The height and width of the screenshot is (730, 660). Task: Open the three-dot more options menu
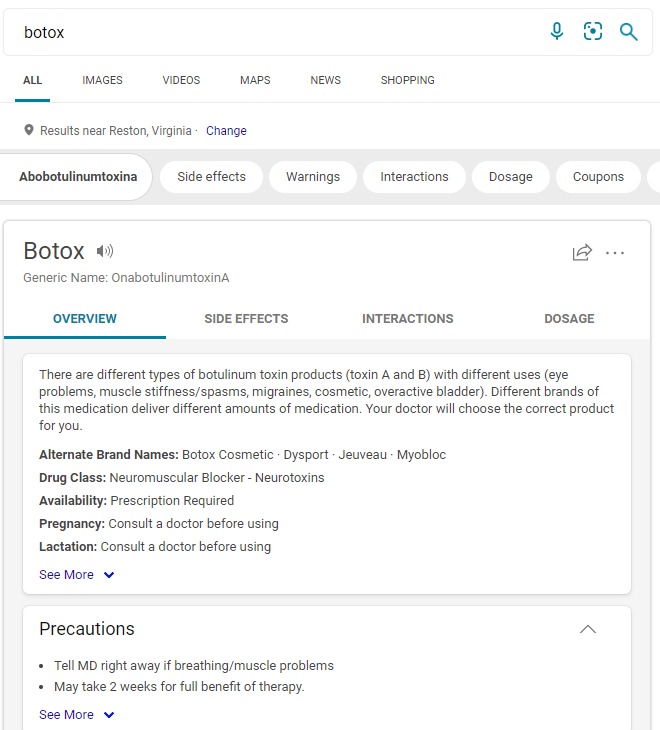pos(615,253)
